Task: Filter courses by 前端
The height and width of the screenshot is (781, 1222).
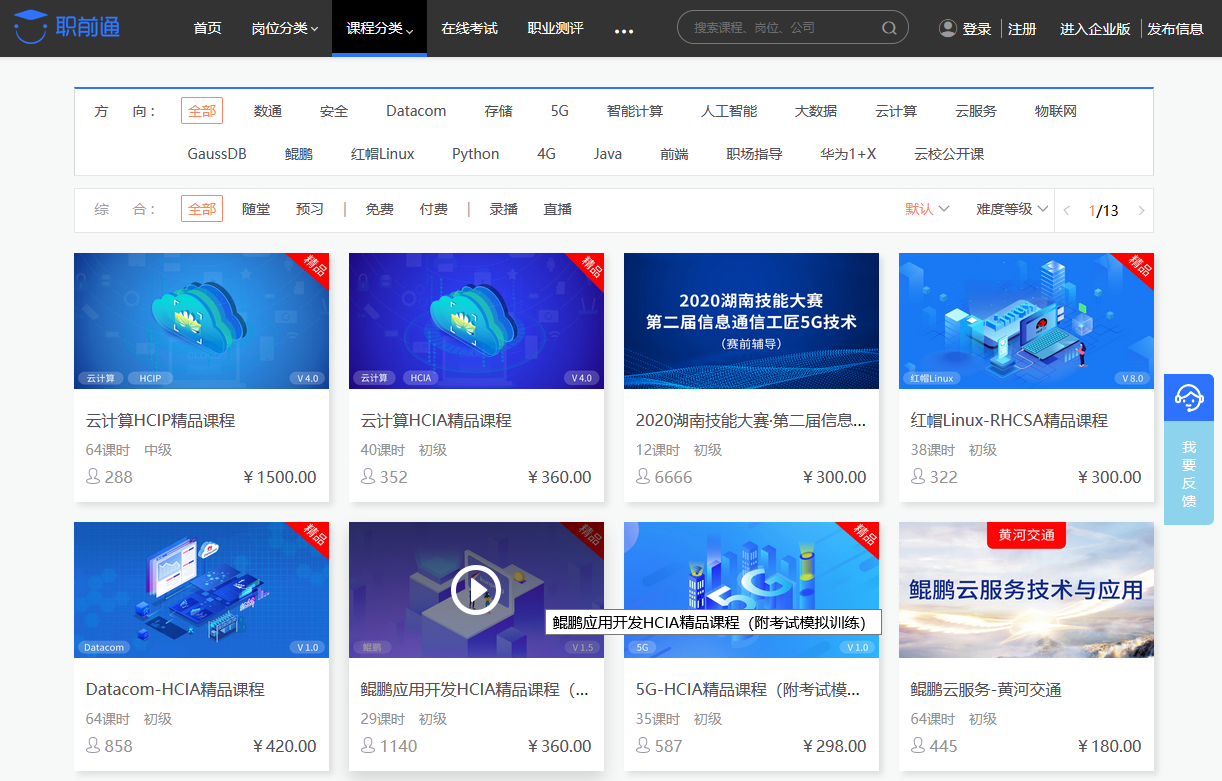Action: coord(674,154)
